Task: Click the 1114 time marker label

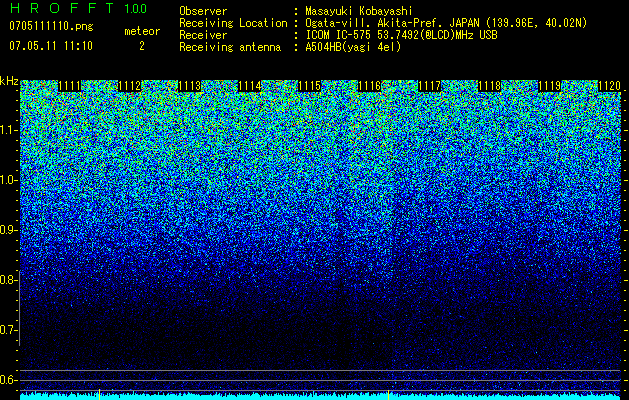Action: tap(250, 86)
